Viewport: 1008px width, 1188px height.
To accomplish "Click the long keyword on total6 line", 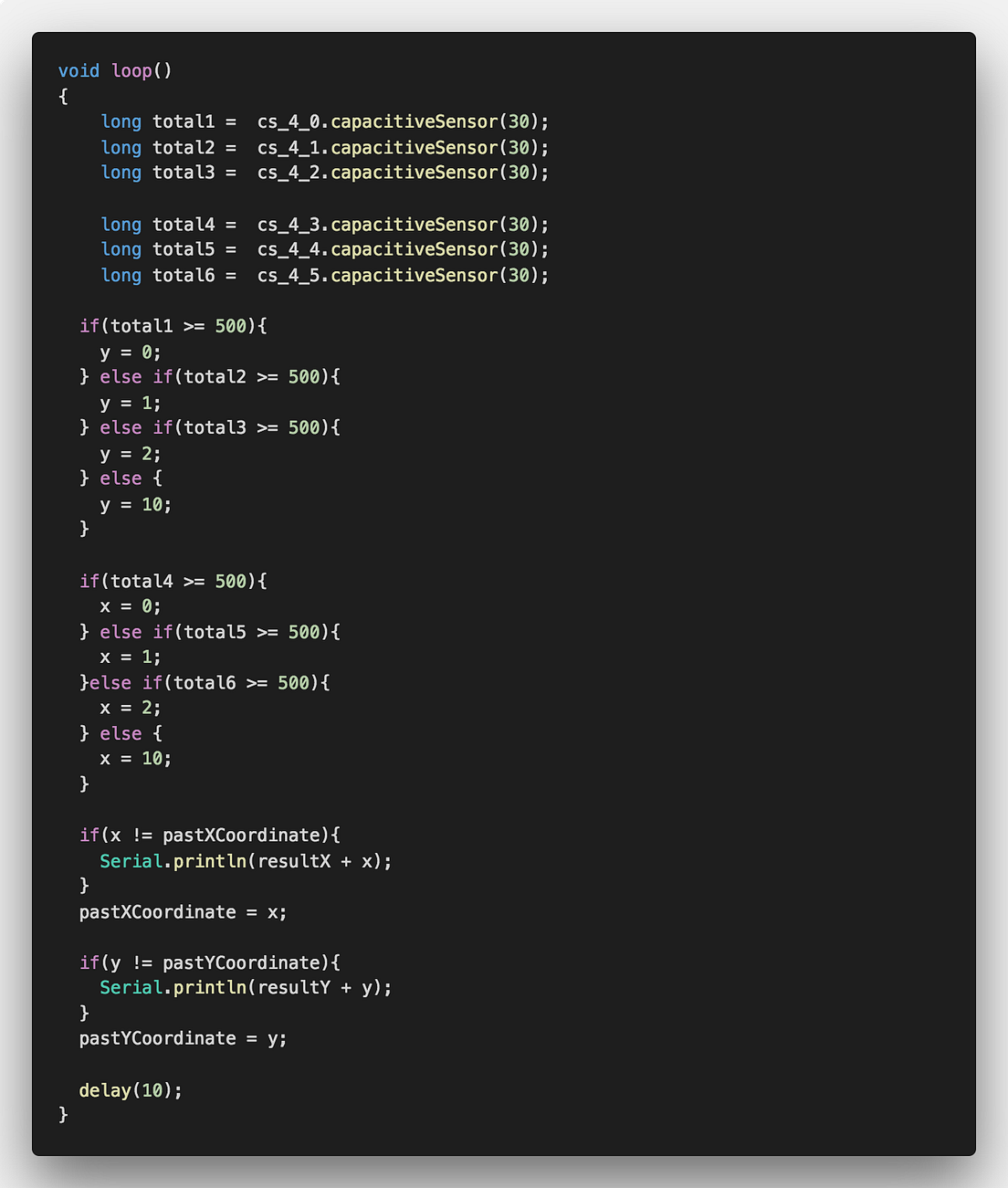I will tap(121, 275).
